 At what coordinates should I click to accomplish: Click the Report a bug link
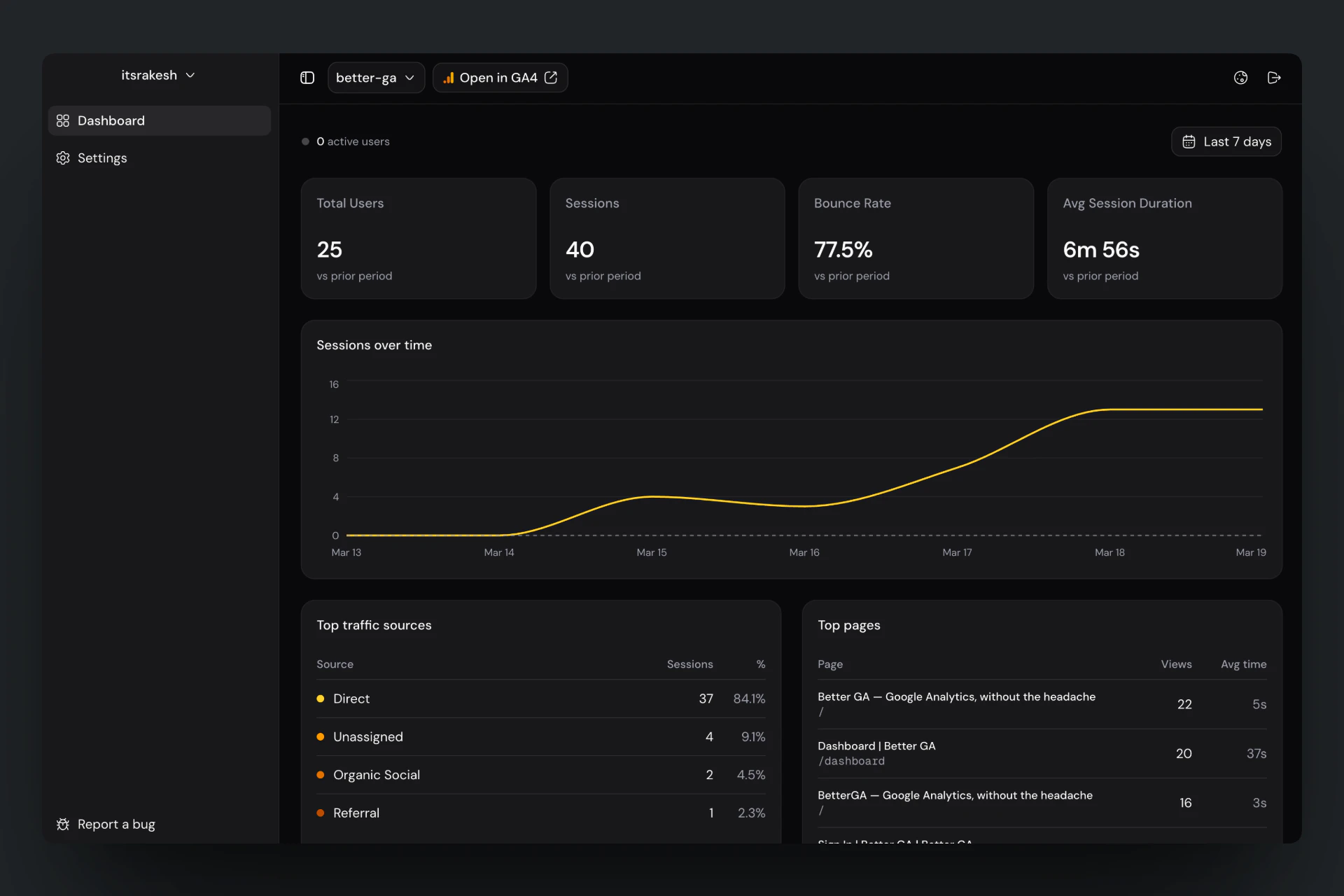tap(116, 824)
